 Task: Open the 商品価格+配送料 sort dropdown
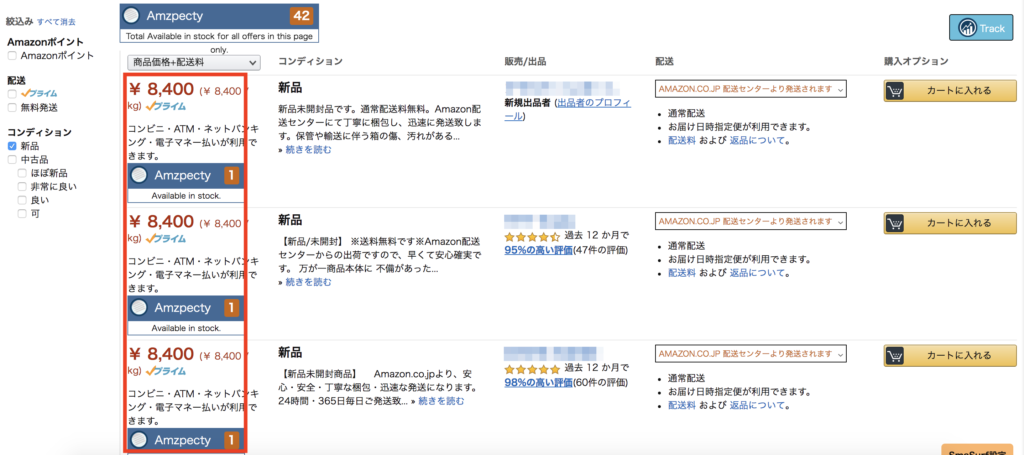point(194,63)
